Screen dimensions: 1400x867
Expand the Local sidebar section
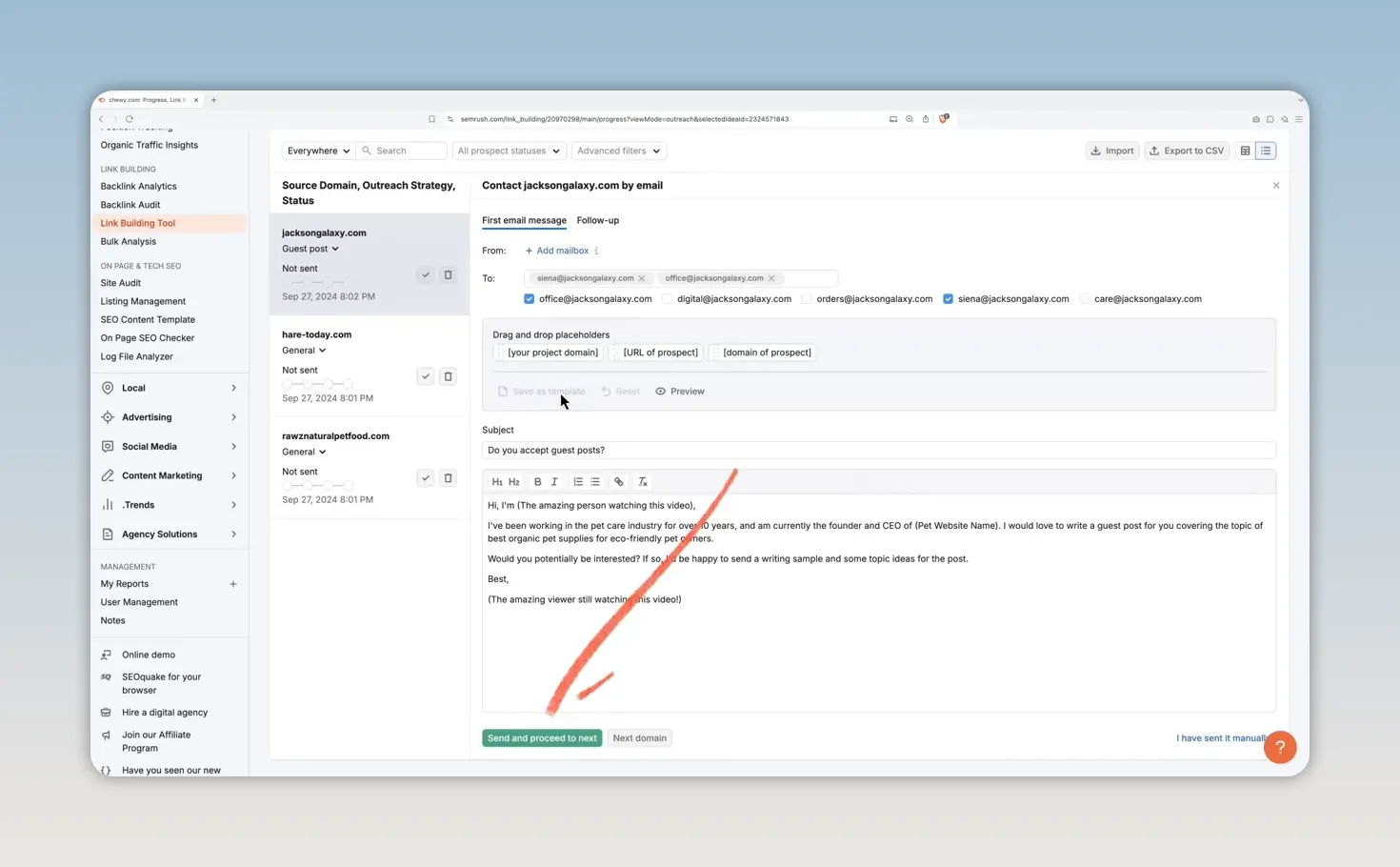tap(169, 388)
